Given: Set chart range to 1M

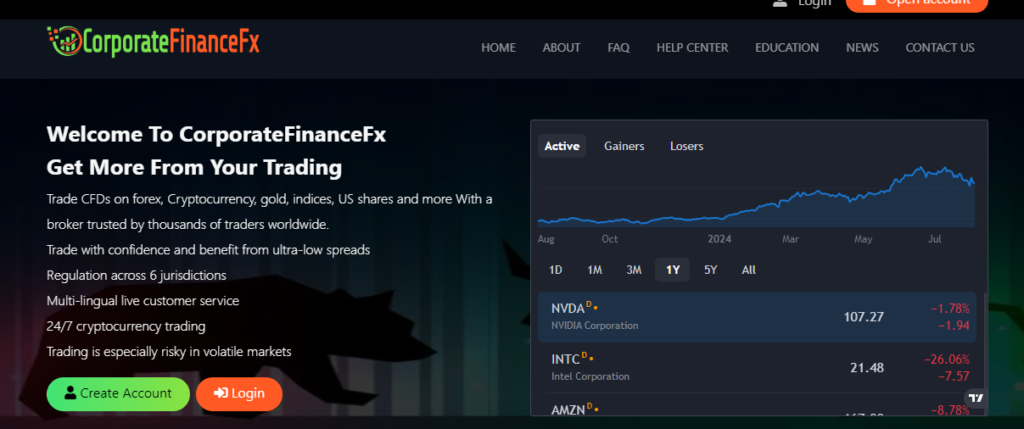Looking at the screenshot, I should [594, 270].
